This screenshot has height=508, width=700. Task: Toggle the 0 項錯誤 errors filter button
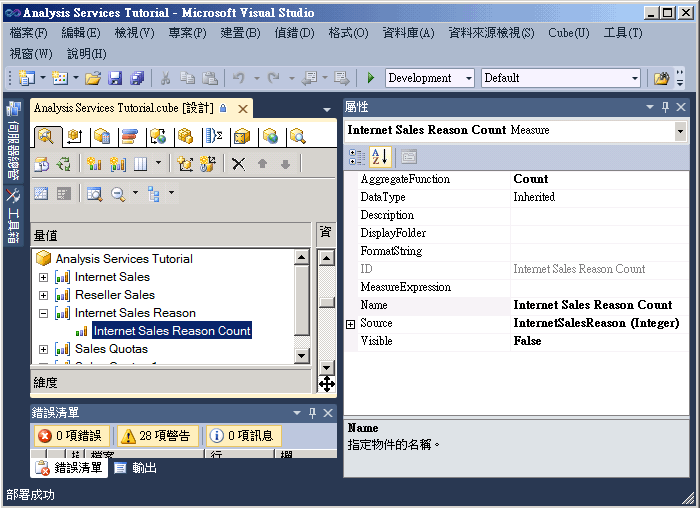click(71, 436)
